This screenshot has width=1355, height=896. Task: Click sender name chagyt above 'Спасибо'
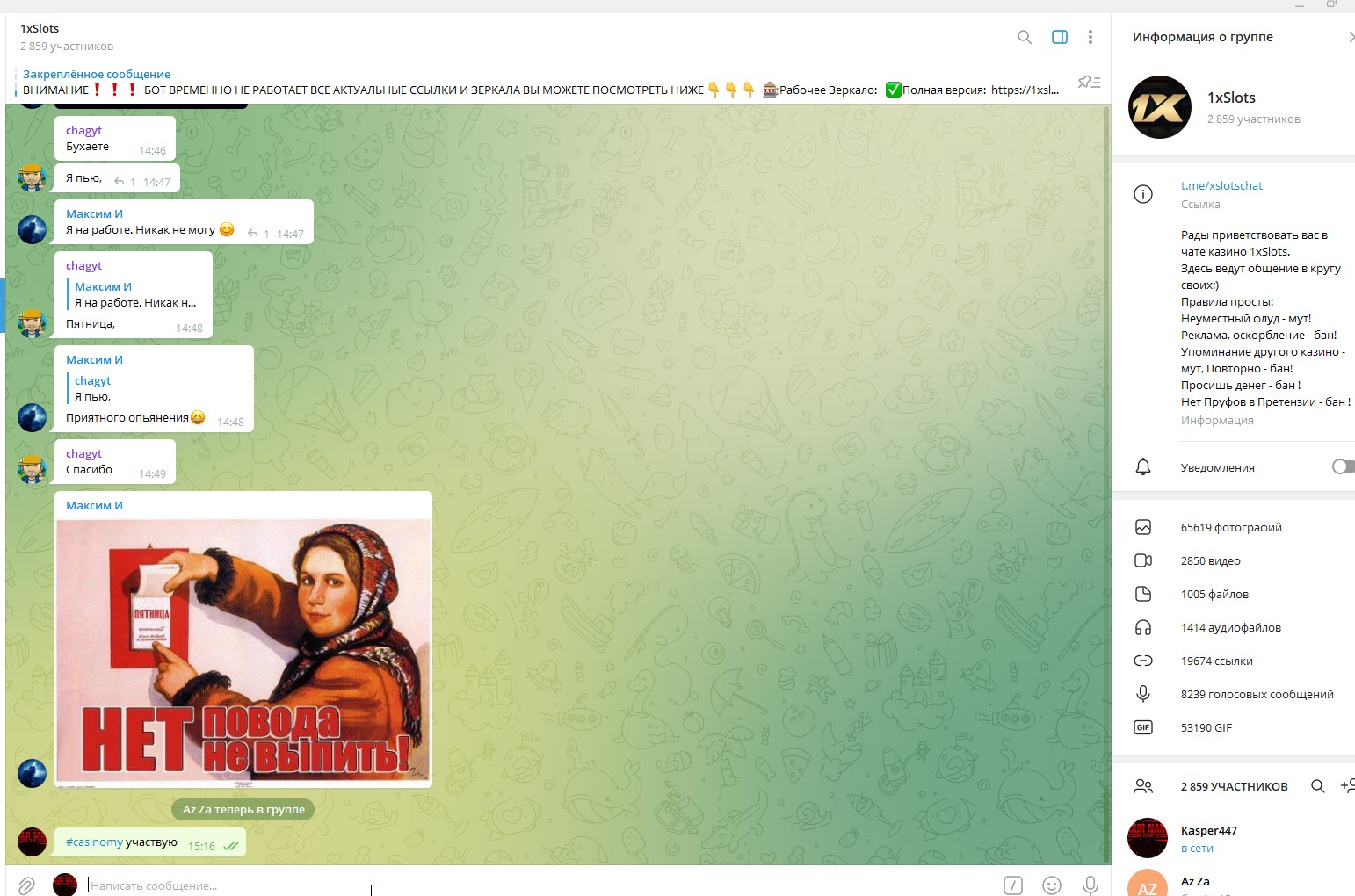point(83,453)
